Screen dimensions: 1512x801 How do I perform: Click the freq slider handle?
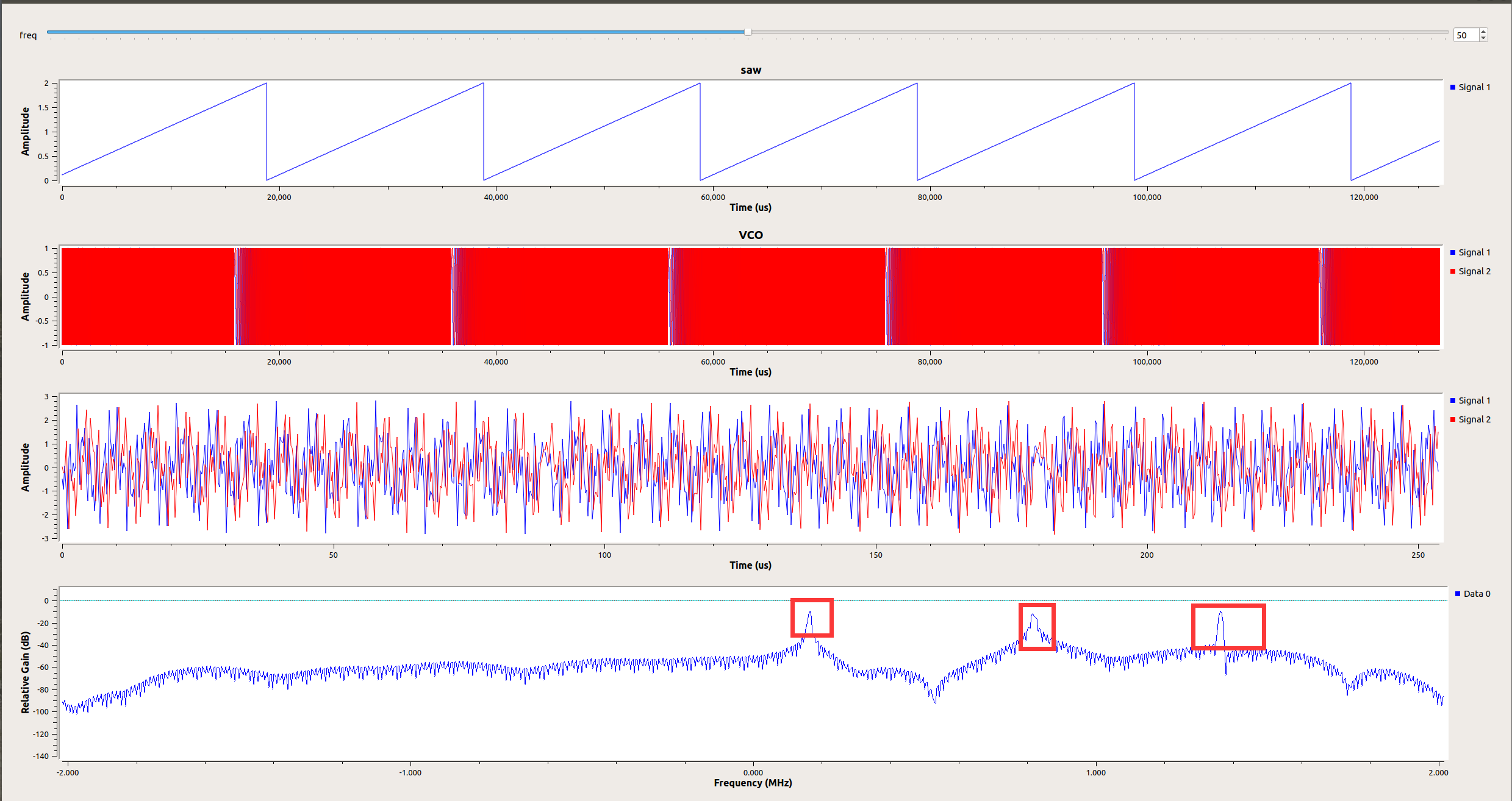pos(748,32)
